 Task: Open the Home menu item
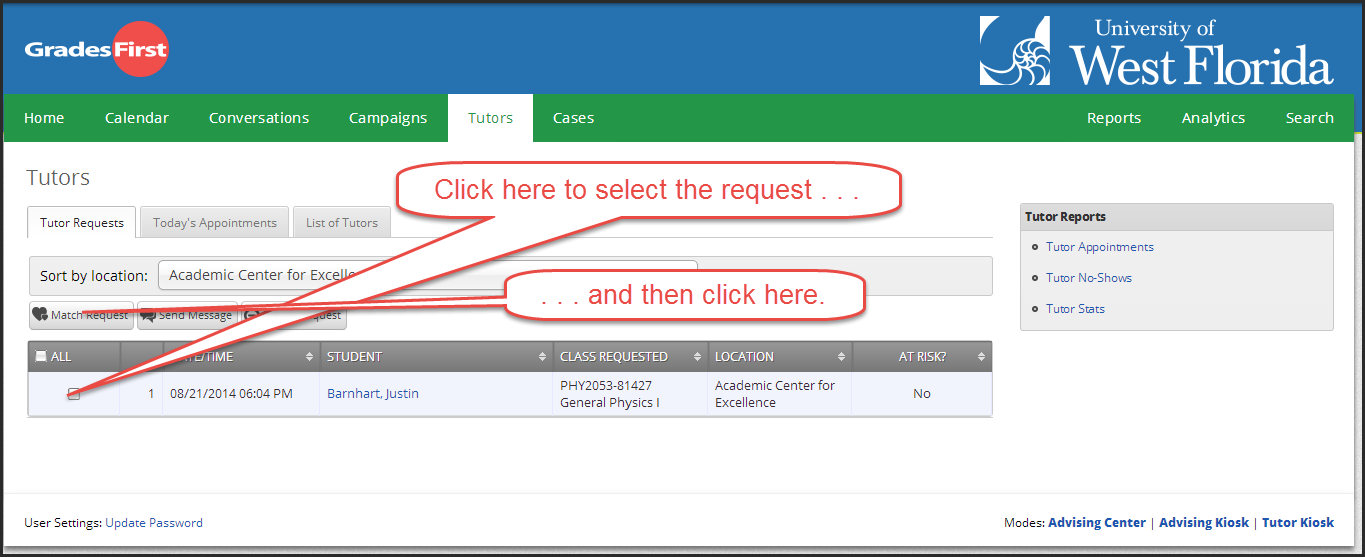pyautogui.click(x=44, y=118)
